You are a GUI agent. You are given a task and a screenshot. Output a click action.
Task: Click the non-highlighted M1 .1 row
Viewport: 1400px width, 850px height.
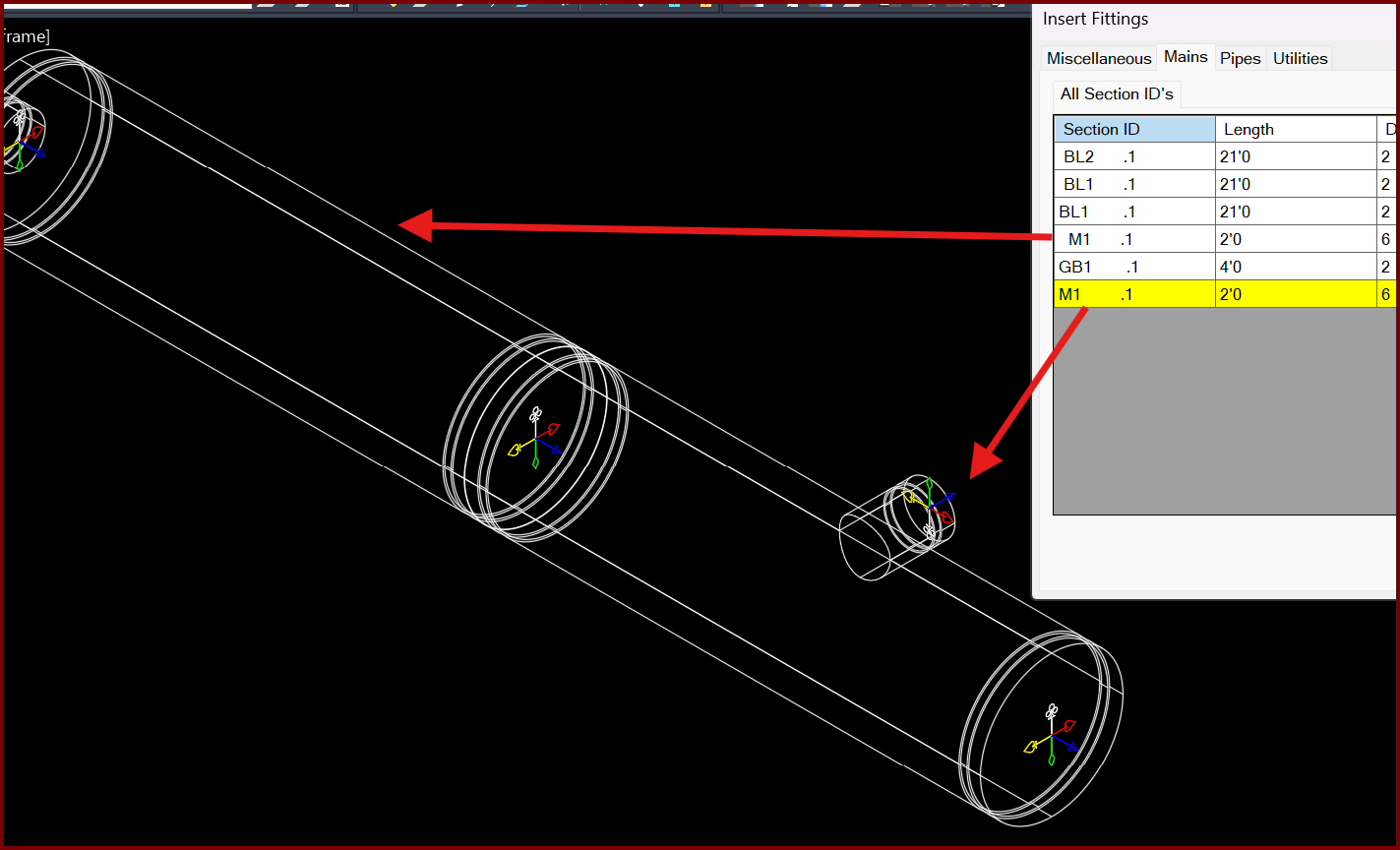[1133, 239]
